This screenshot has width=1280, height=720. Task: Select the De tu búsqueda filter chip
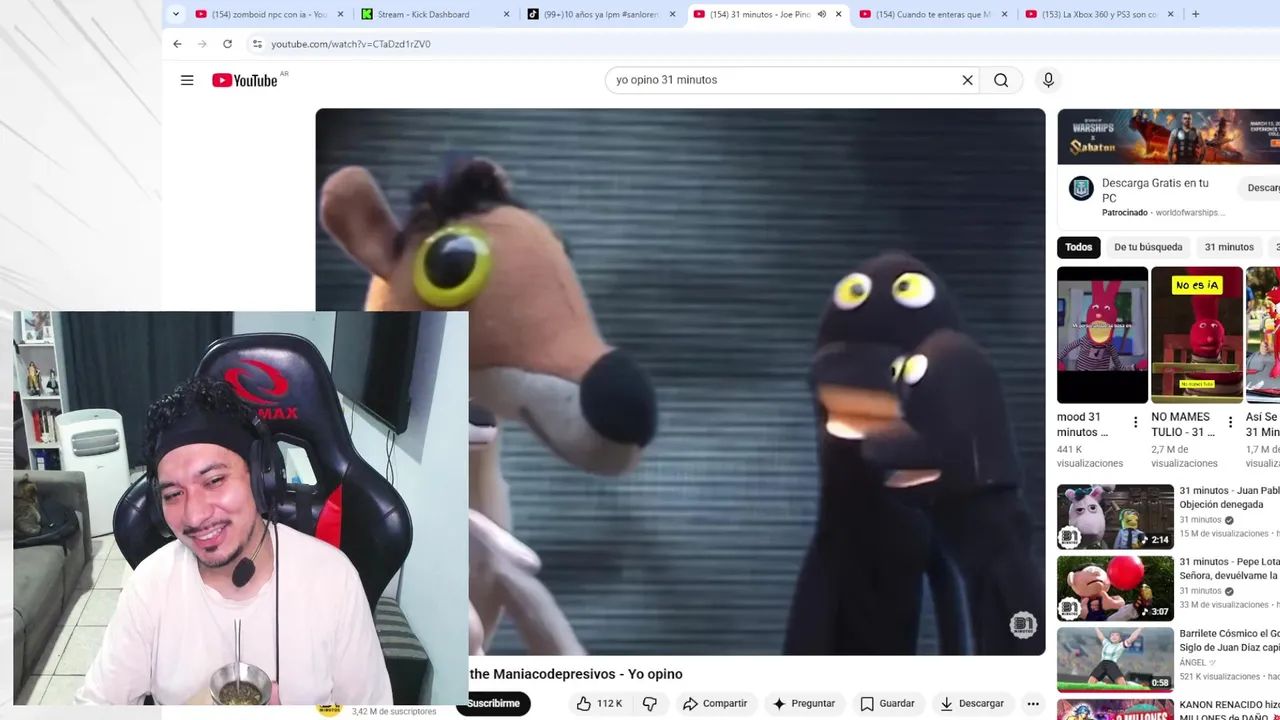pyautogui.click(x=1148, y=247)
